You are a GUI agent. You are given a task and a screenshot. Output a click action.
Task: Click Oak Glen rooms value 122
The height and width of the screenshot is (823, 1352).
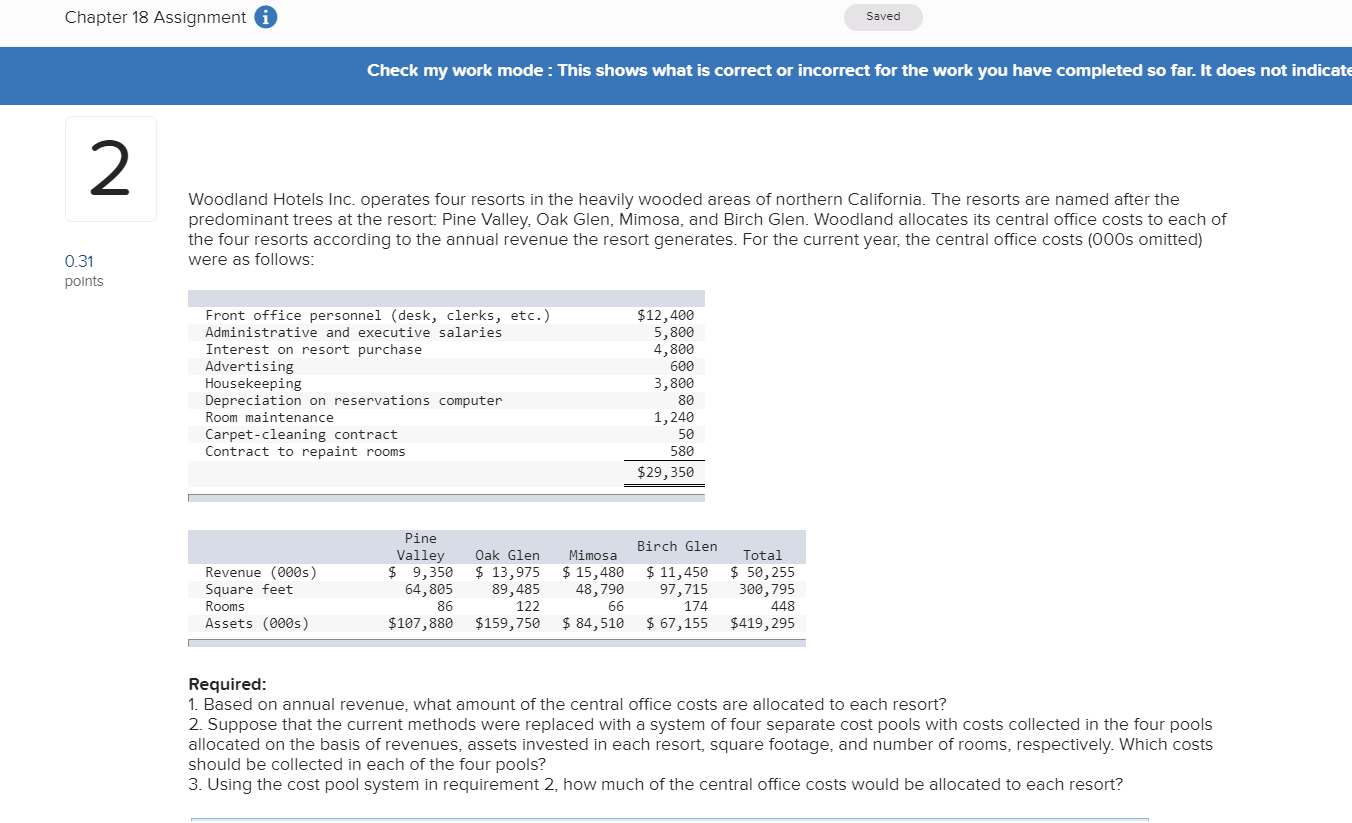click(528, 606)
